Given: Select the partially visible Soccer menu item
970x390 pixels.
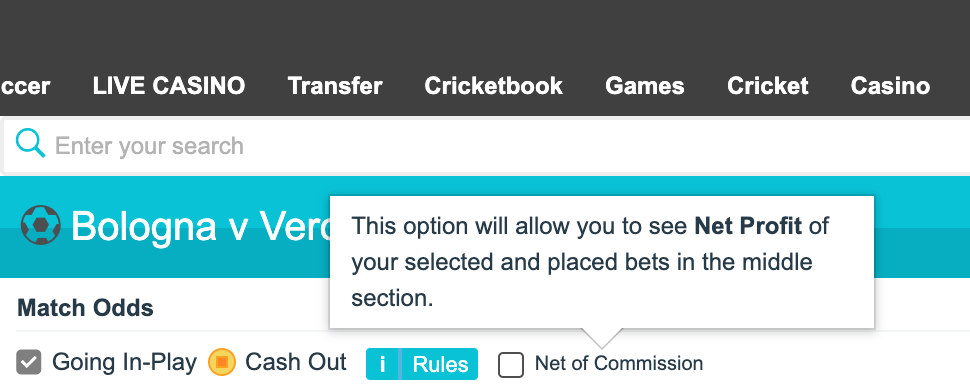Looking at the screenshot, I should point(25,85).
